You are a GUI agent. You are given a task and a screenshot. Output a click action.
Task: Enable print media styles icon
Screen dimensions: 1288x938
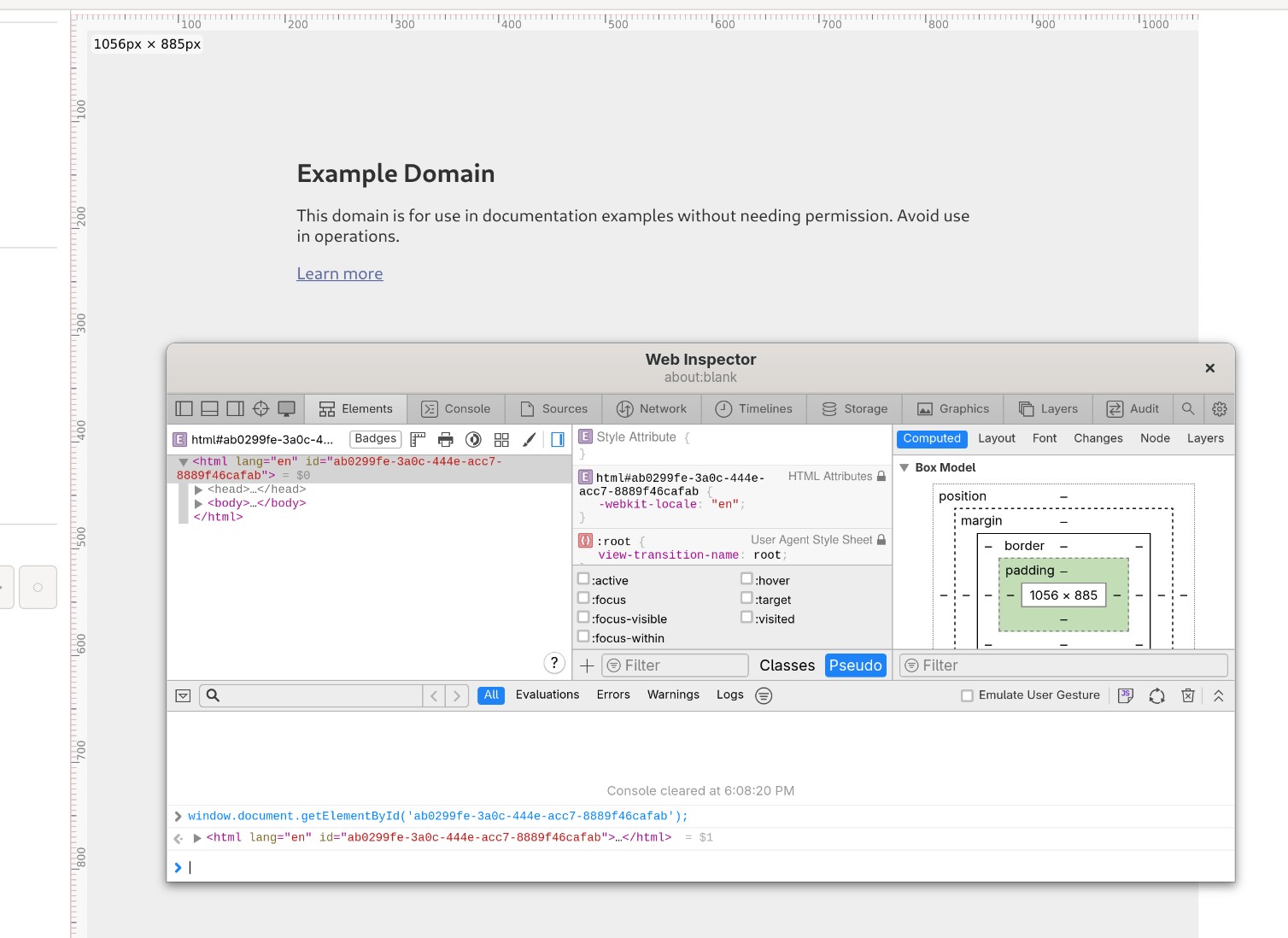pyautogui.click(x=446, y=440)
